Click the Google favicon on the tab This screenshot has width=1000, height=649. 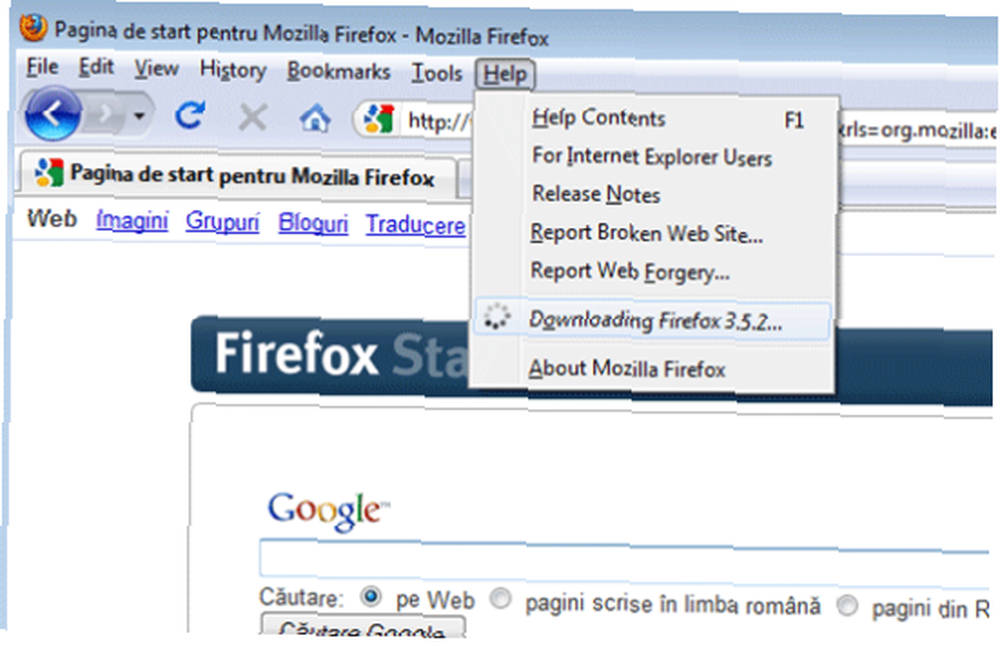click(x=49, y=172)
